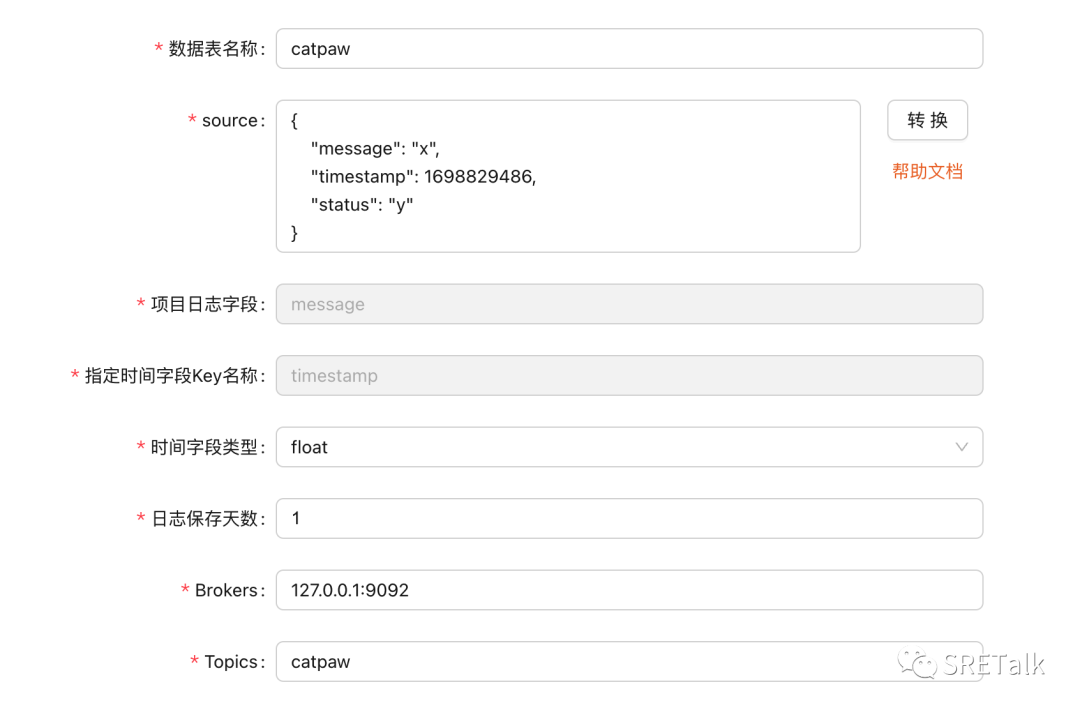
Task: Click the 数据表名称 input containing catpaw
Action: [x=629, y=49]
